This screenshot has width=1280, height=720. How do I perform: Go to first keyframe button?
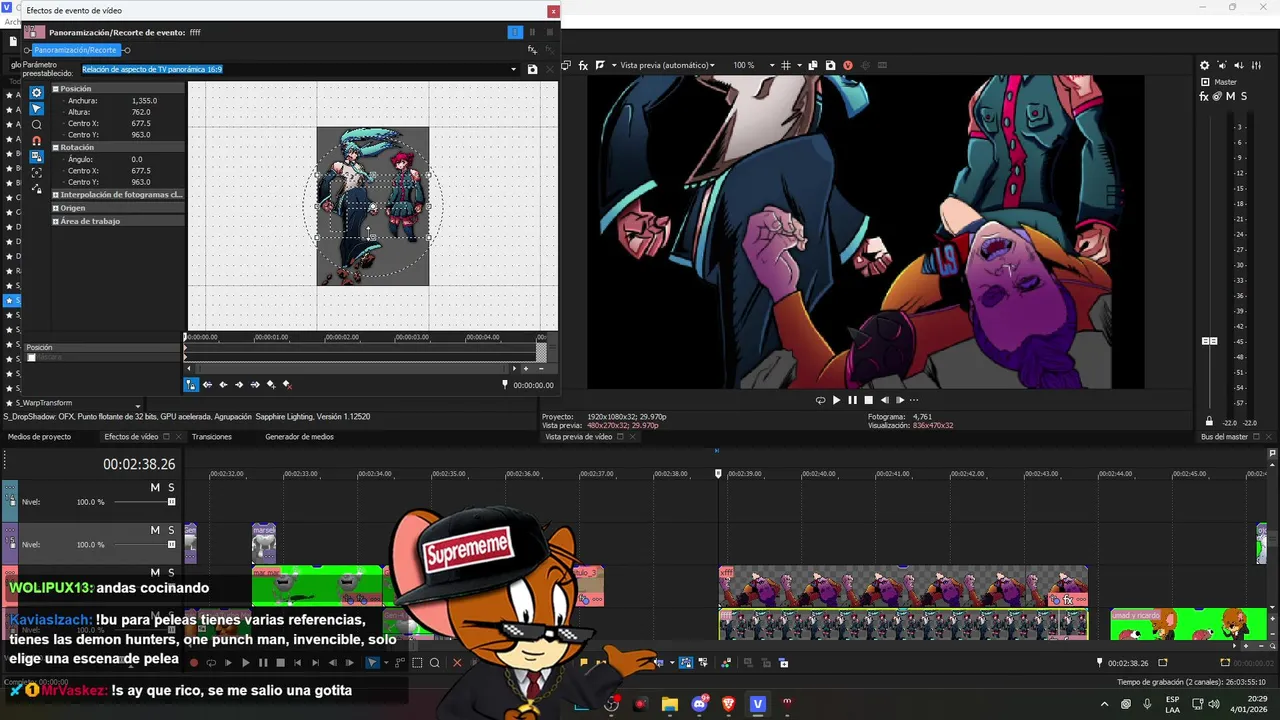click(207, 385)
